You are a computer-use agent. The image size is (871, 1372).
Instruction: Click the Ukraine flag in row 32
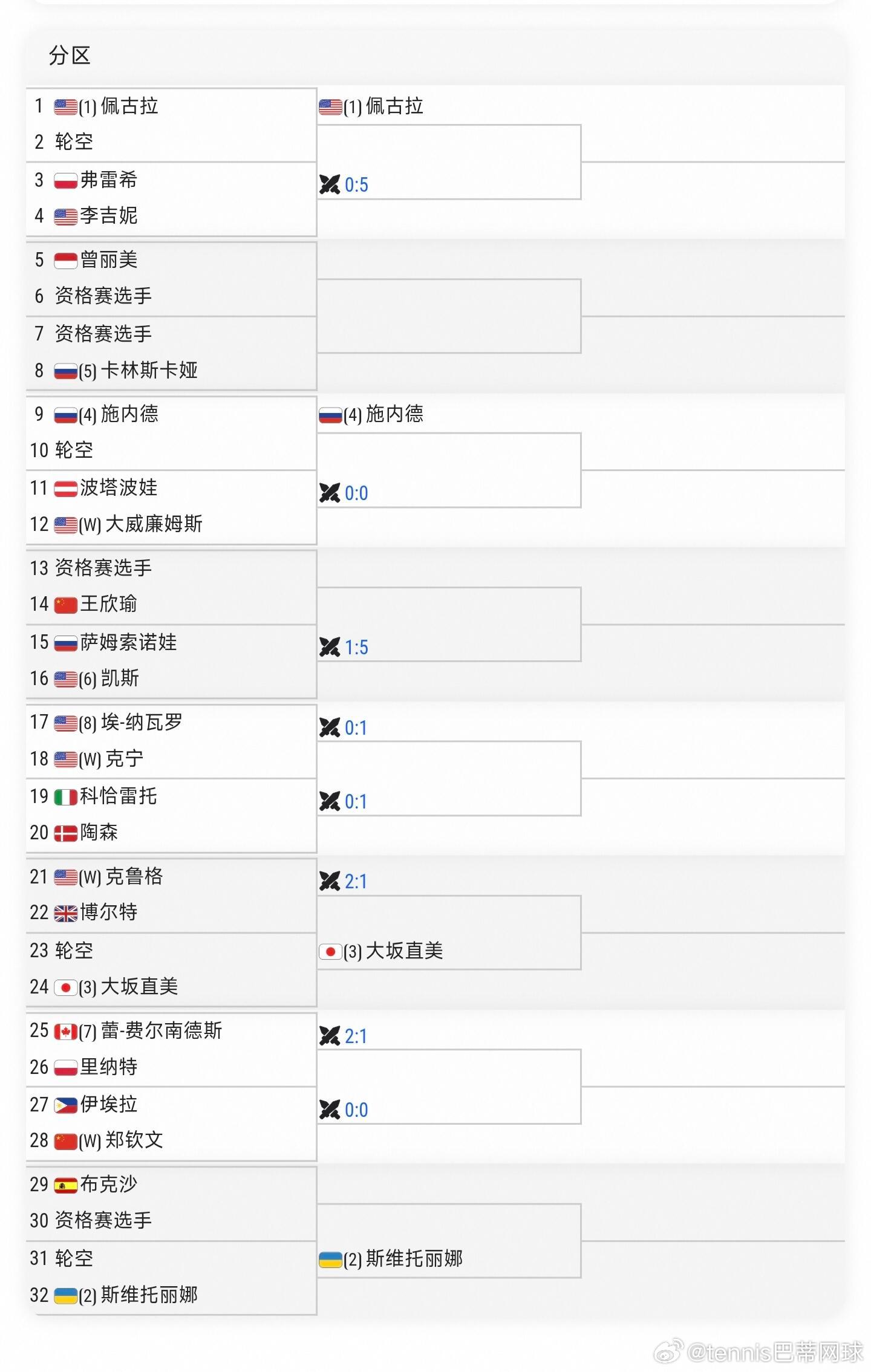[65, 1295]
